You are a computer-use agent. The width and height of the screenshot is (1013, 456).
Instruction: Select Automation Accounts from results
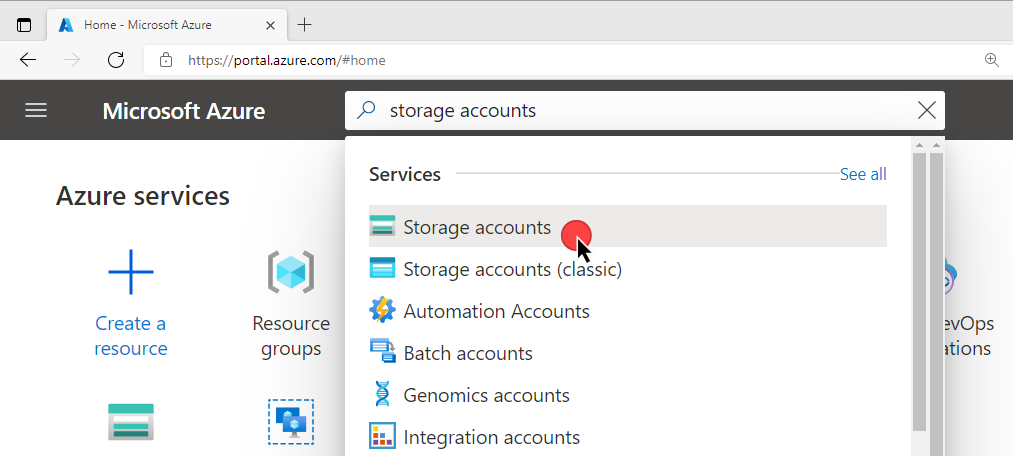point(496,311)
